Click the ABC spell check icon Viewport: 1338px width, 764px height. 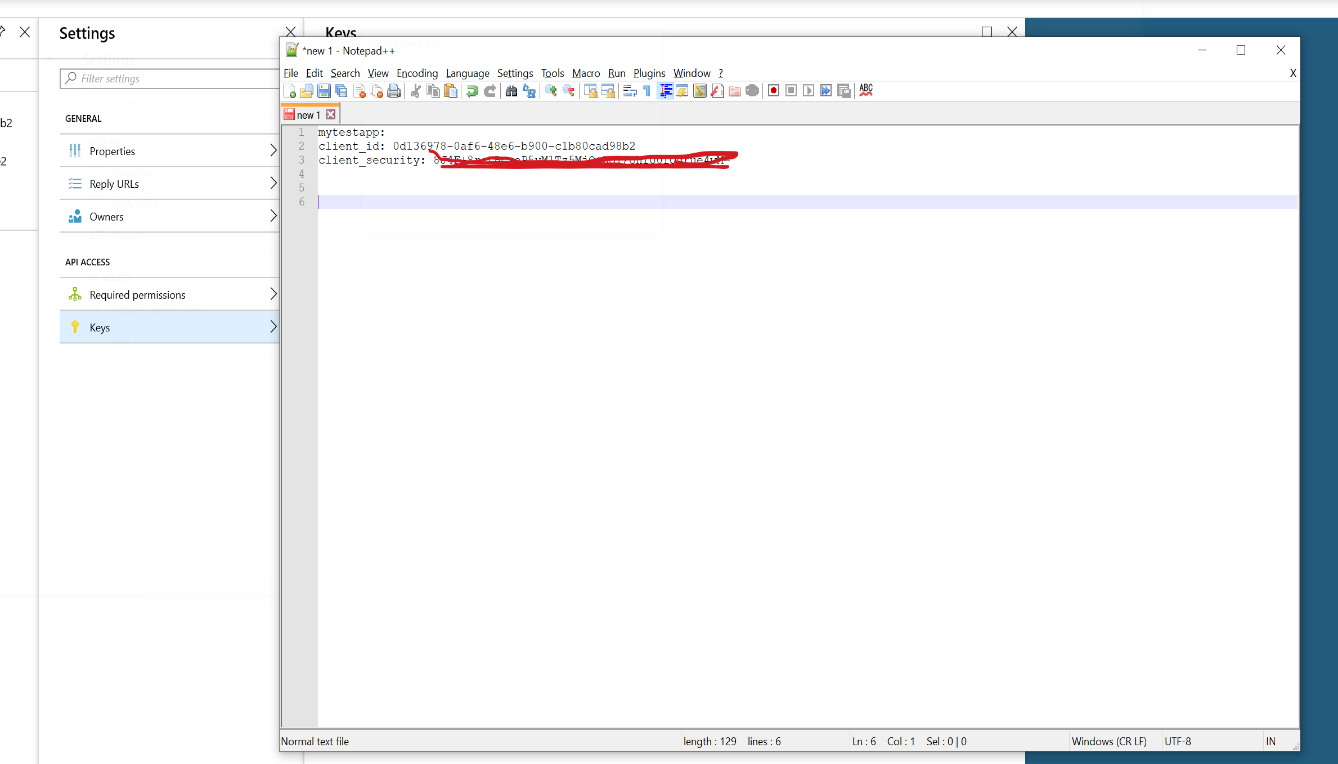tap(866, 90)
